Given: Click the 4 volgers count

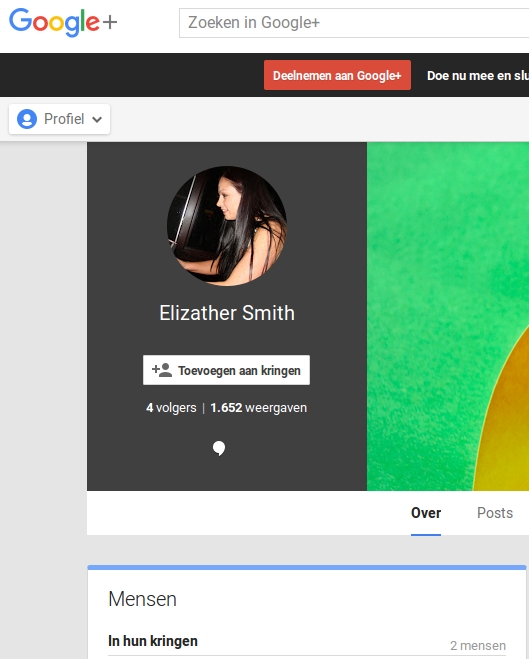Looking at the screenshot, I should pyautogui.click(x=171, y=408).
